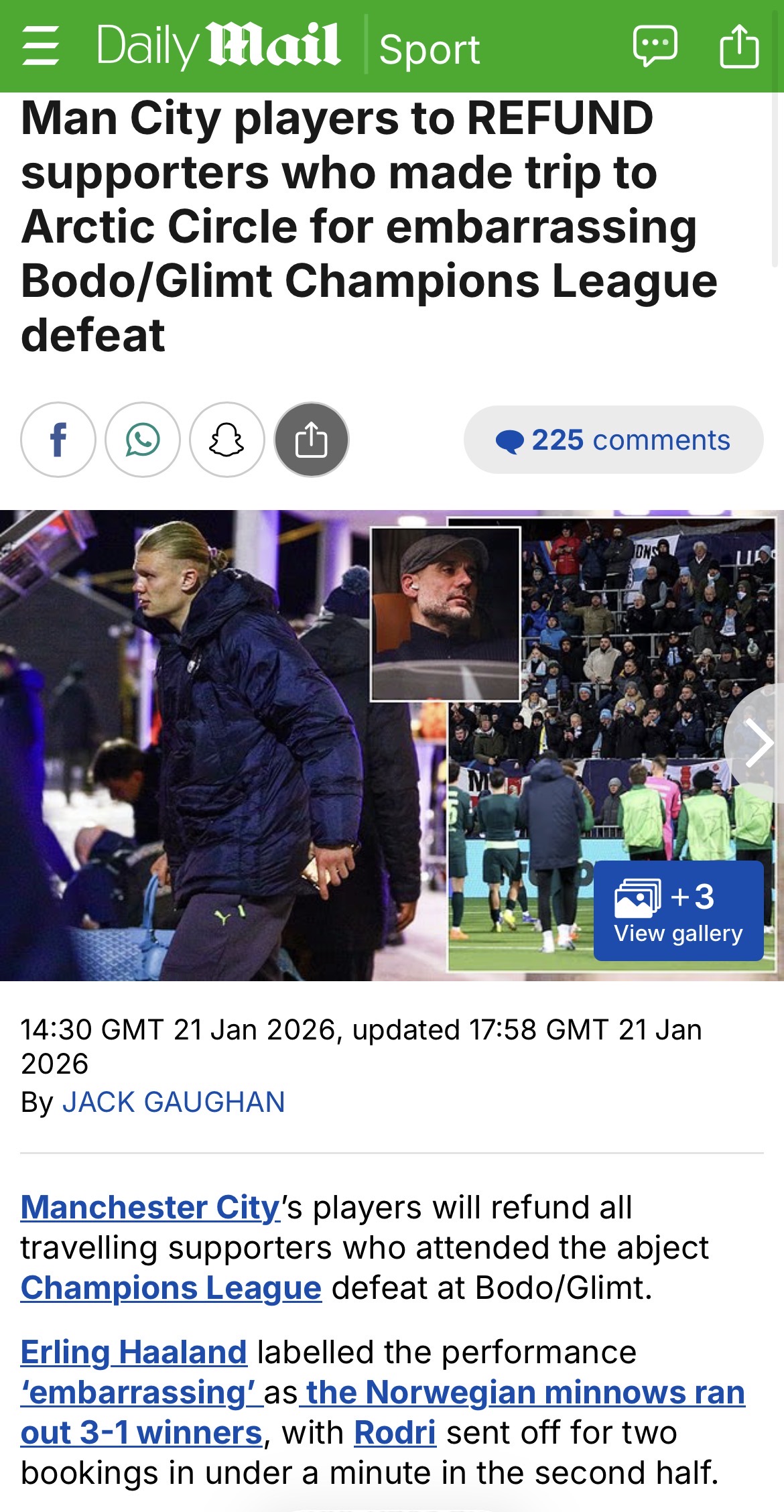Open comments via header speech bubble icon
The width and height of the screenshot is (784, 1512).
click(655, 46)
